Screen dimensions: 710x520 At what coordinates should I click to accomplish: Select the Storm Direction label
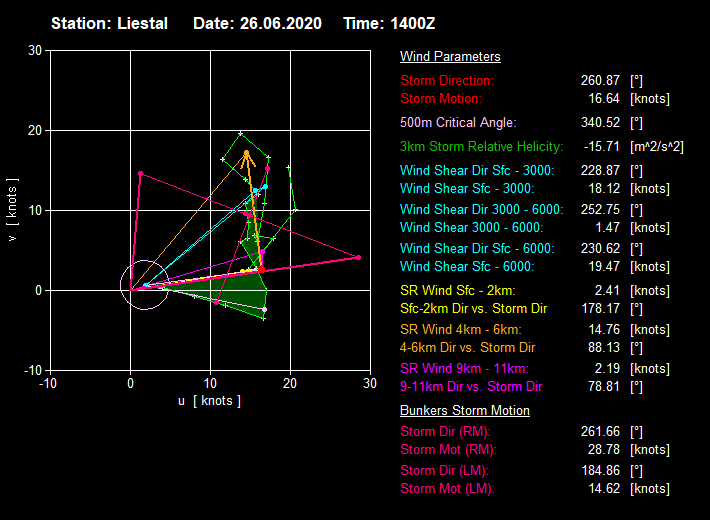[447, 81]
